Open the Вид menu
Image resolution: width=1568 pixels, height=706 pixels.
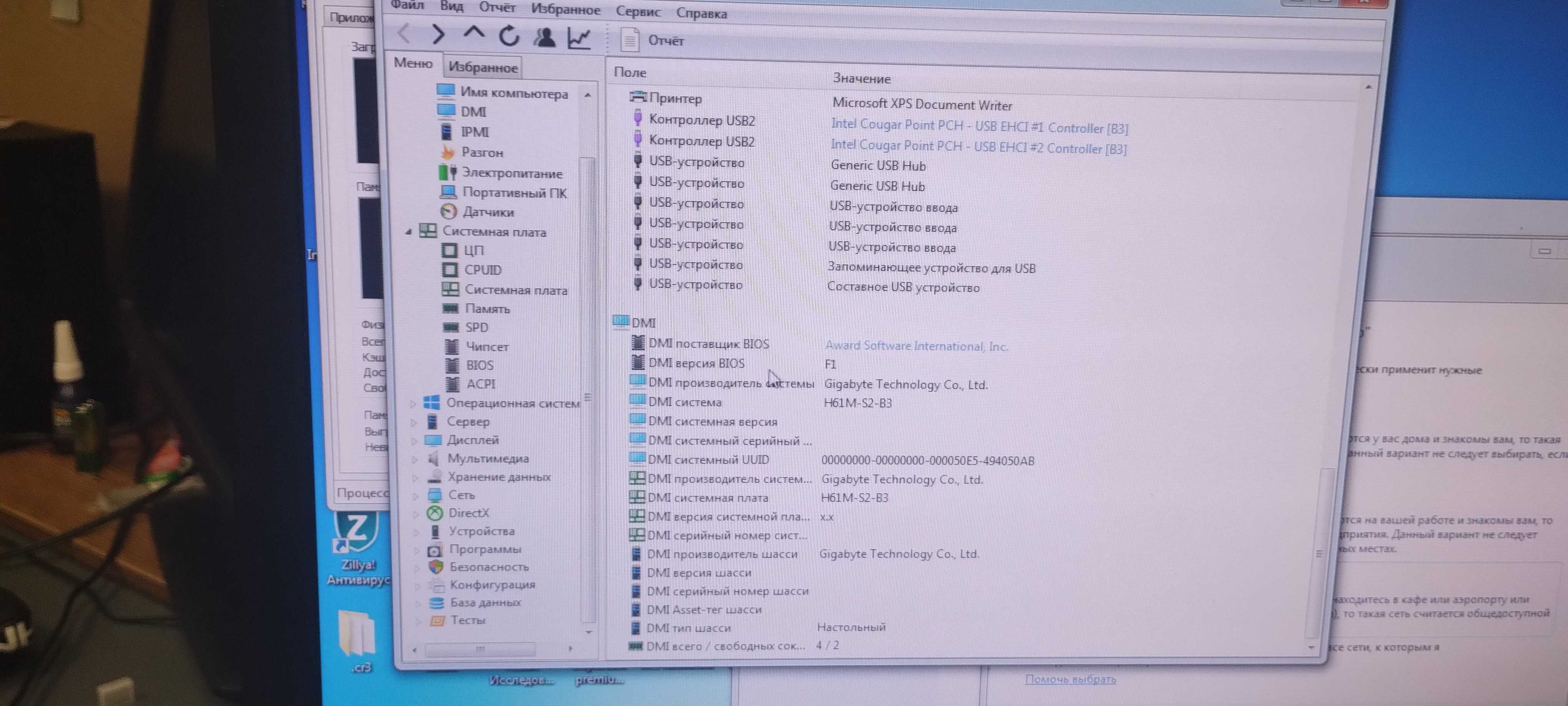point(451,6)
